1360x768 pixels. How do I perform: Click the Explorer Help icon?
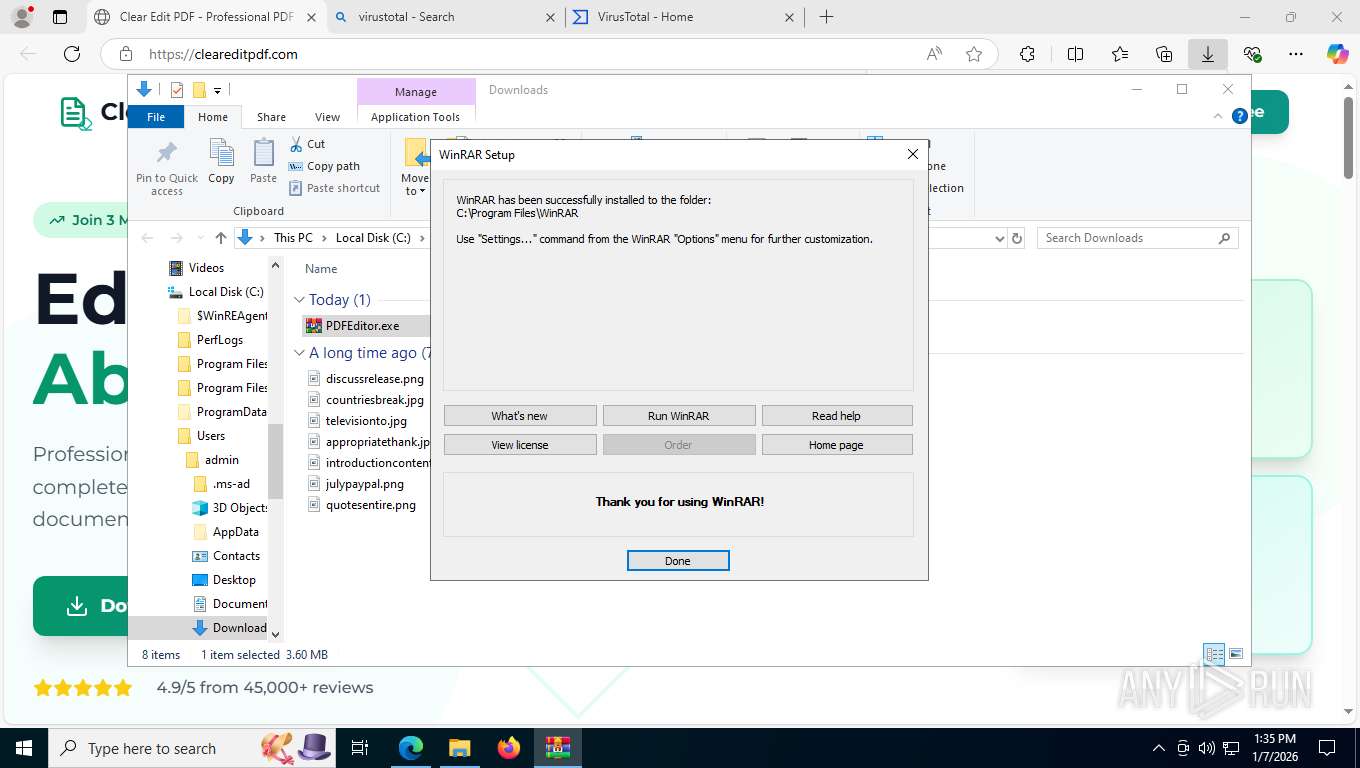1239,116
